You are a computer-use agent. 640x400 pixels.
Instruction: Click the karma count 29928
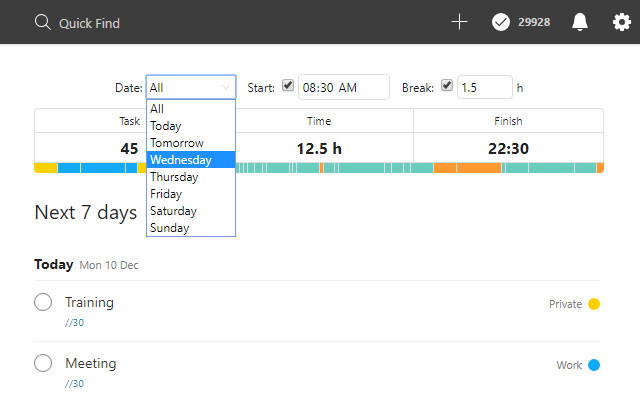[534, 22]
